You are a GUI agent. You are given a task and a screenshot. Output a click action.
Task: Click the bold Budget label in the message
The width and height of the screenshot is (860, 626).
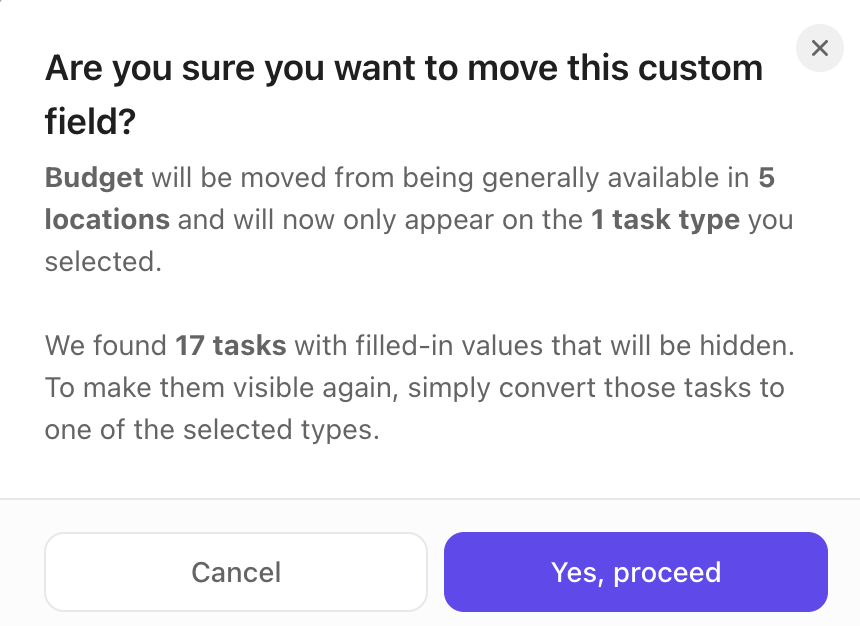pyautogui.click(x=93, y=177)
